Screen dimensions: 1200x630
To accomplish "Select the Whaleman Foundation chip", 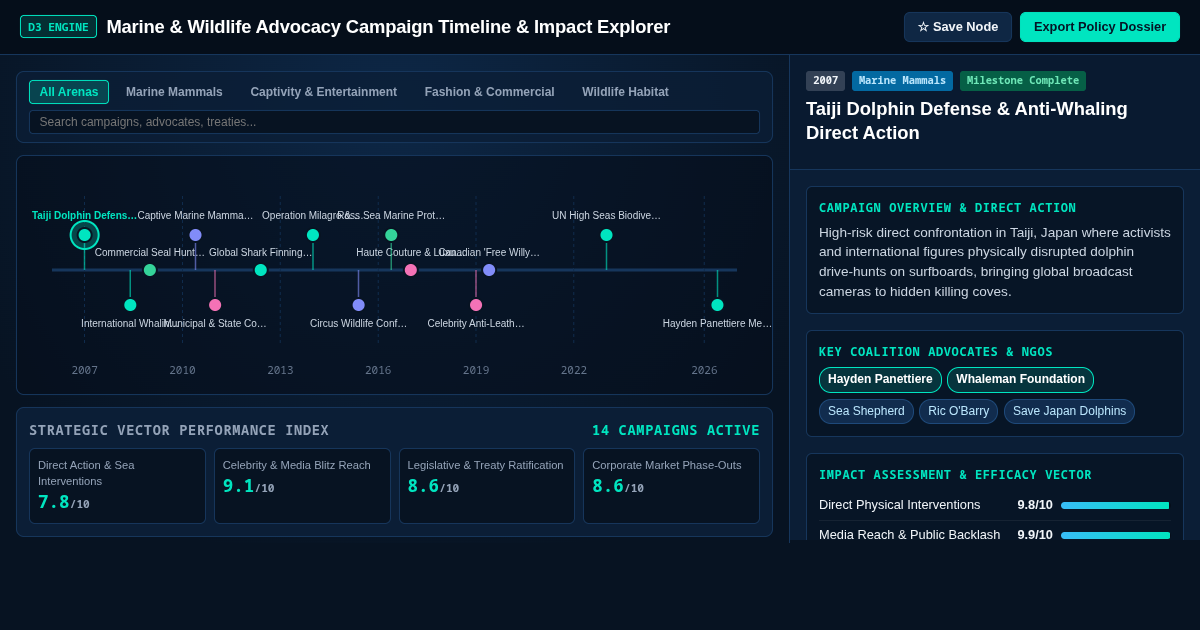I will 1020,380.
